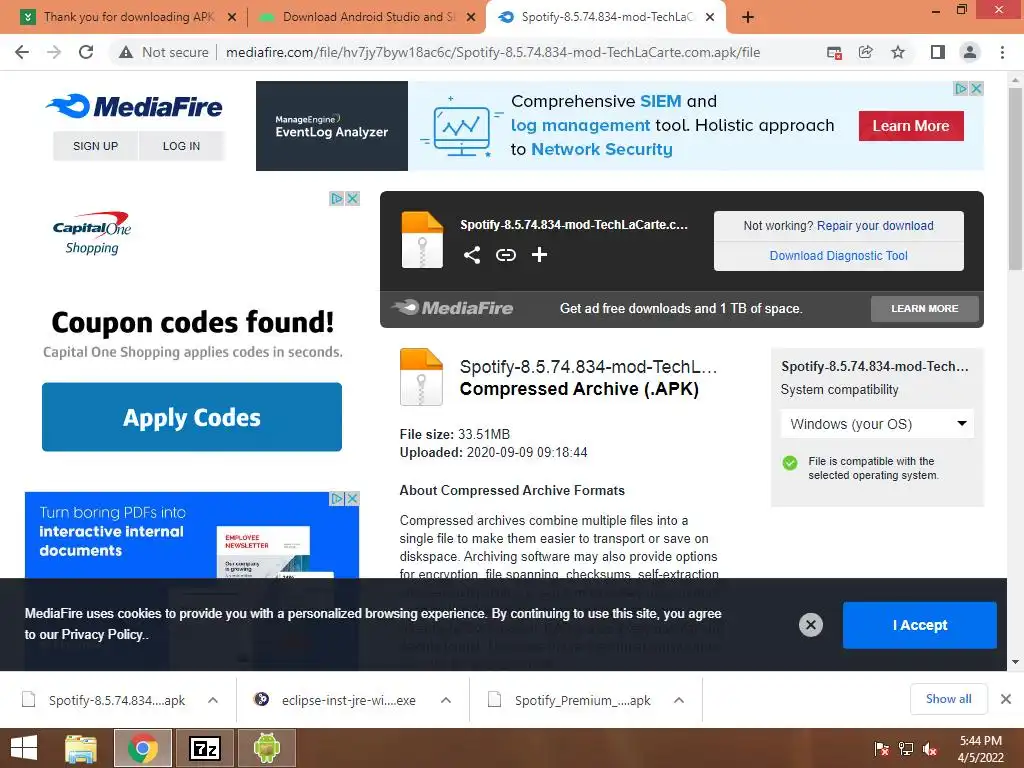
Task: Open the MediaFire logo home link
Action: [135, 106]
